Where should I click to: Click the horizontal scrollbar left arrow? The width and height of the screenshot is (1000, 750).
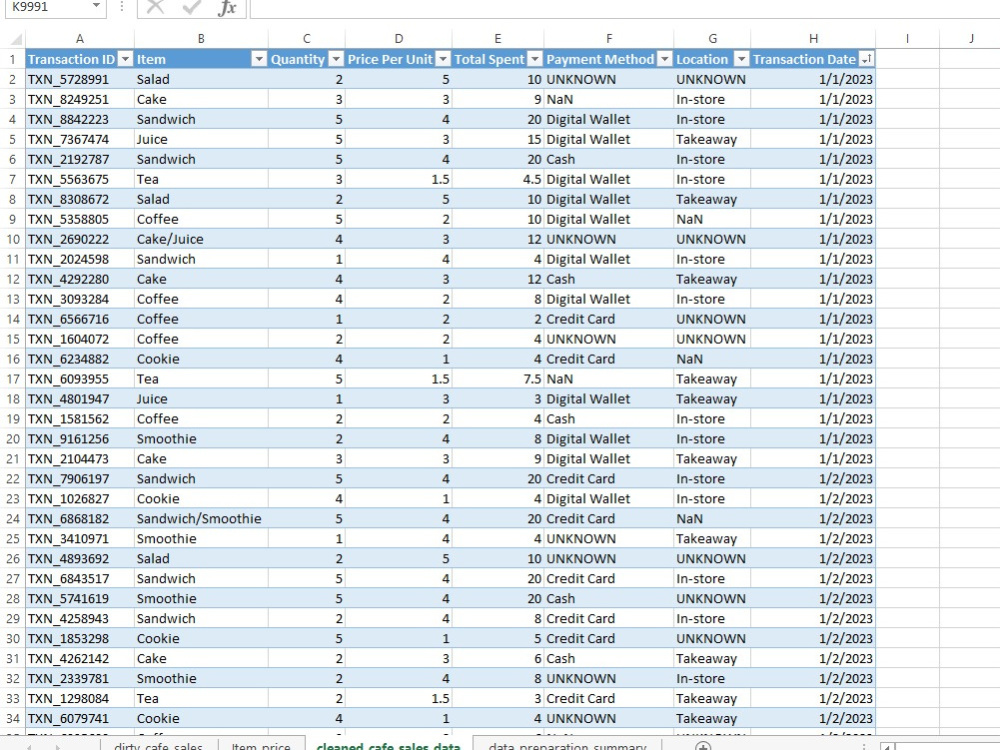point(887,746)
